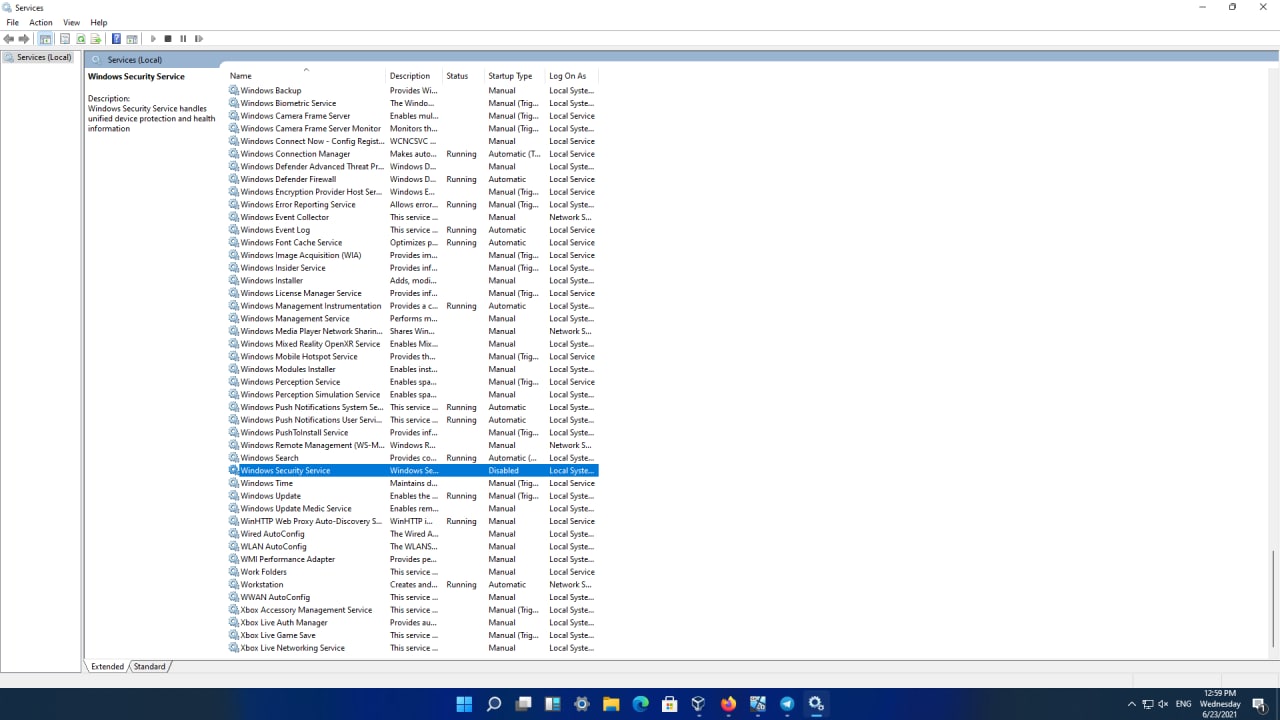Sort by the Log On As column header
1280x720 pixels.
coord(572,76)
